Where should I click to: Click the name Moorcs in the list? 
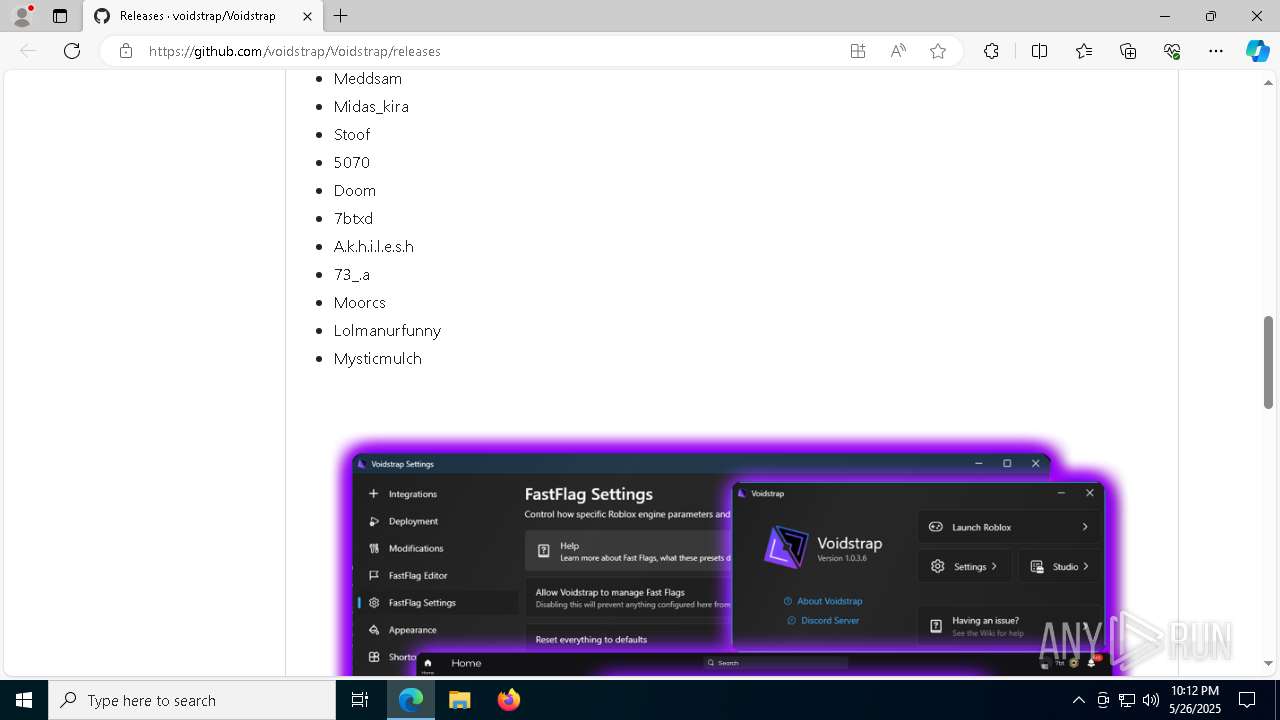coord(360,302)
